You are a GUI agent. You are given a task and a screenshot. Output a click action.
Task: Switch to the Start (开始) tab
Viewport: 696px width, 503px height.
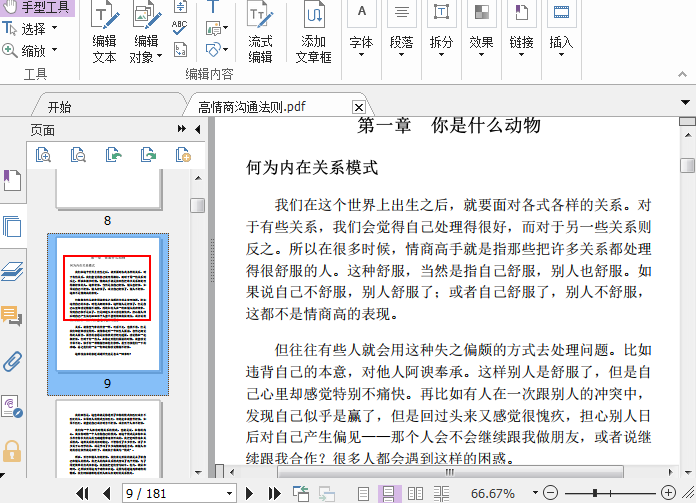[59, 107]
